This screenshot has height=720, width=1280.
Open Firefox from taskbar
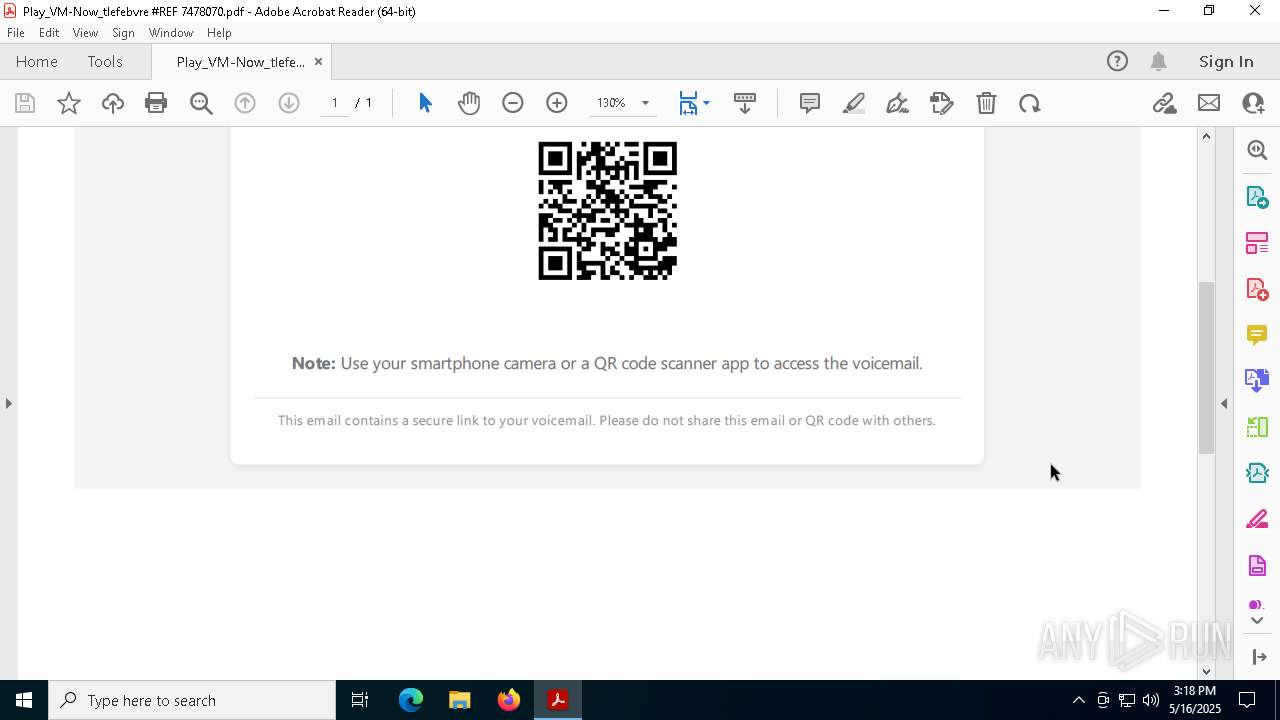(509, 700)
